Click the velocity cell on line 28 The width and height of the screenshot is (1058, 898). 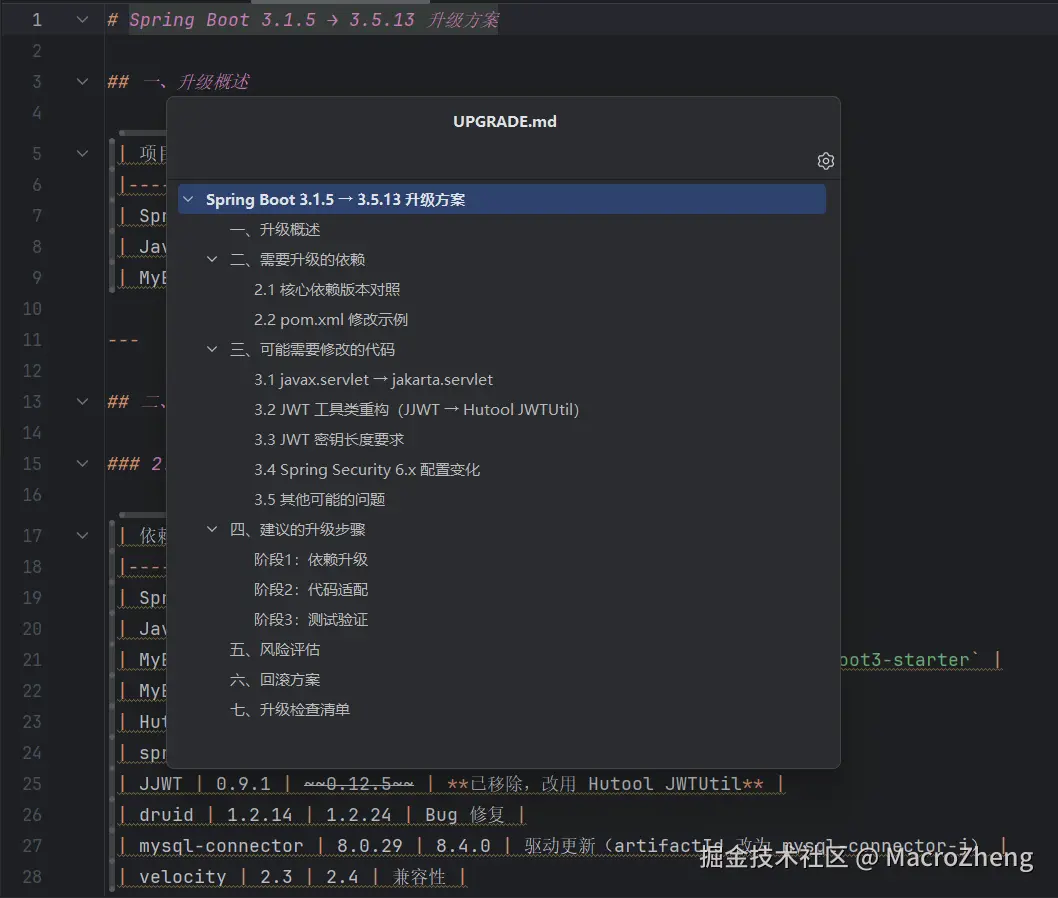pyautogui.click(x=183, y=876)
